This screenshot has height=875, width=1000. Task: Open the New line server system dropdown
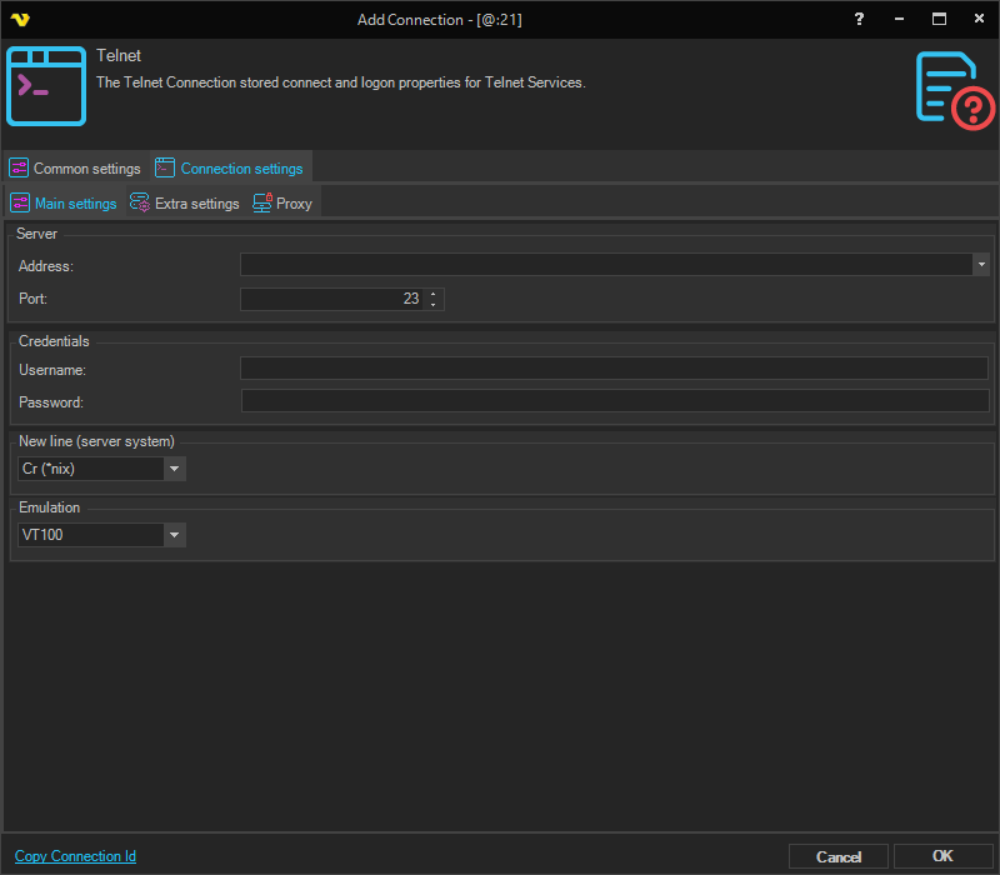coord(175,468)
